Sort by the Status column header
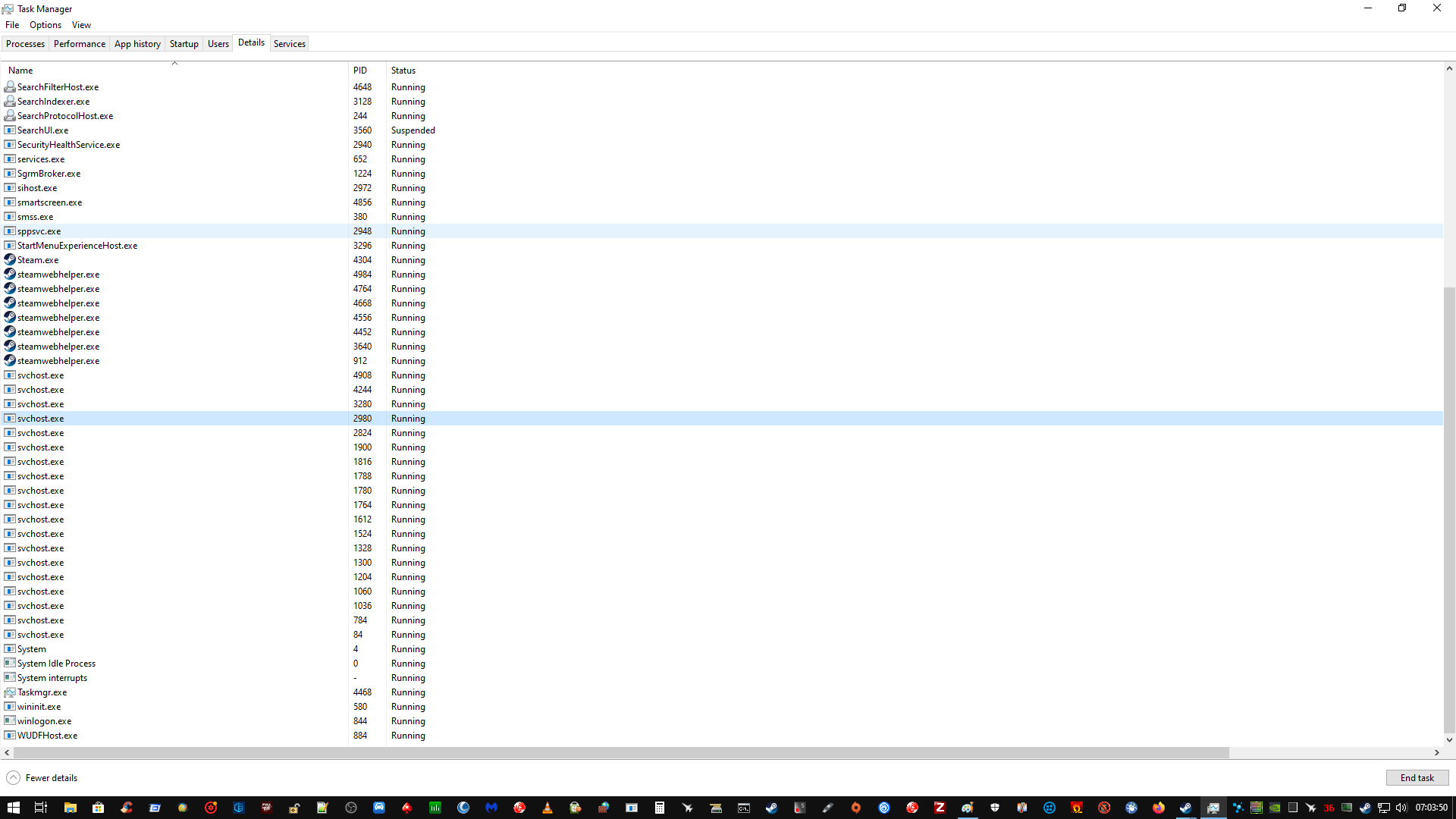This screenshot has height=819, width=1456. coord(403,71)
